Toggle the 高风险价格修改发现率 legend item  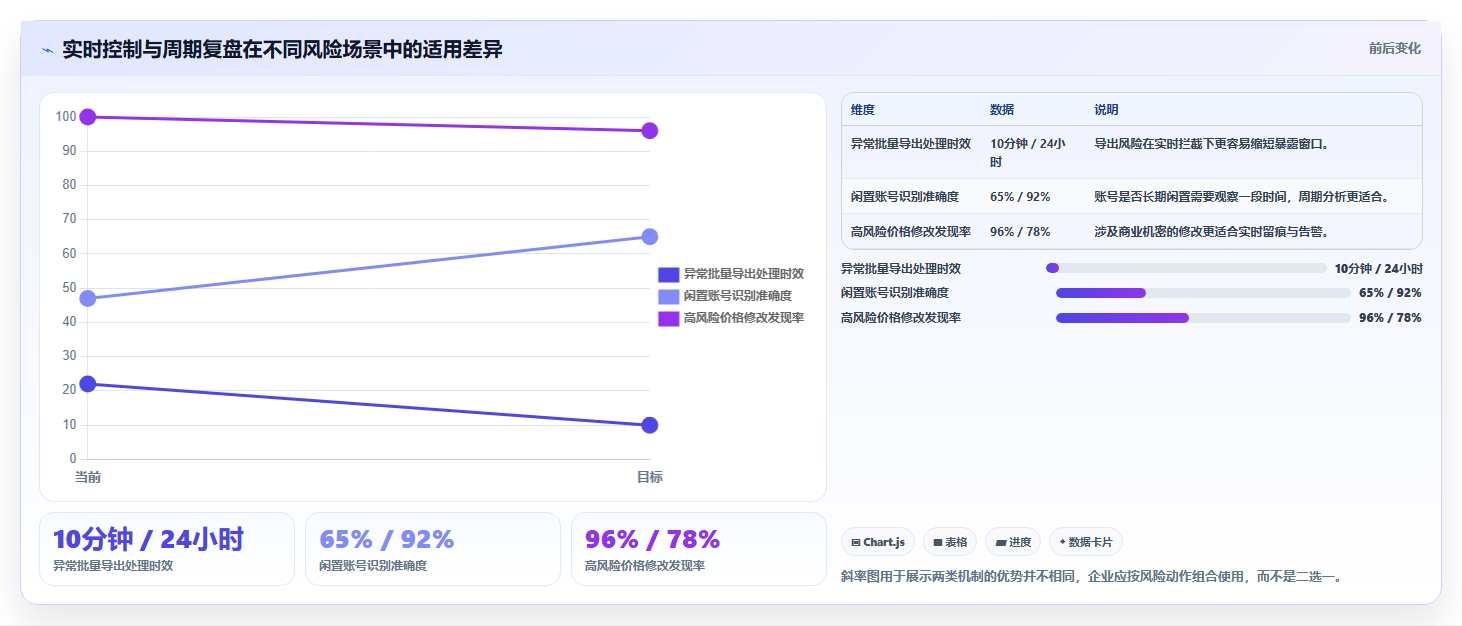pos(731,318)
